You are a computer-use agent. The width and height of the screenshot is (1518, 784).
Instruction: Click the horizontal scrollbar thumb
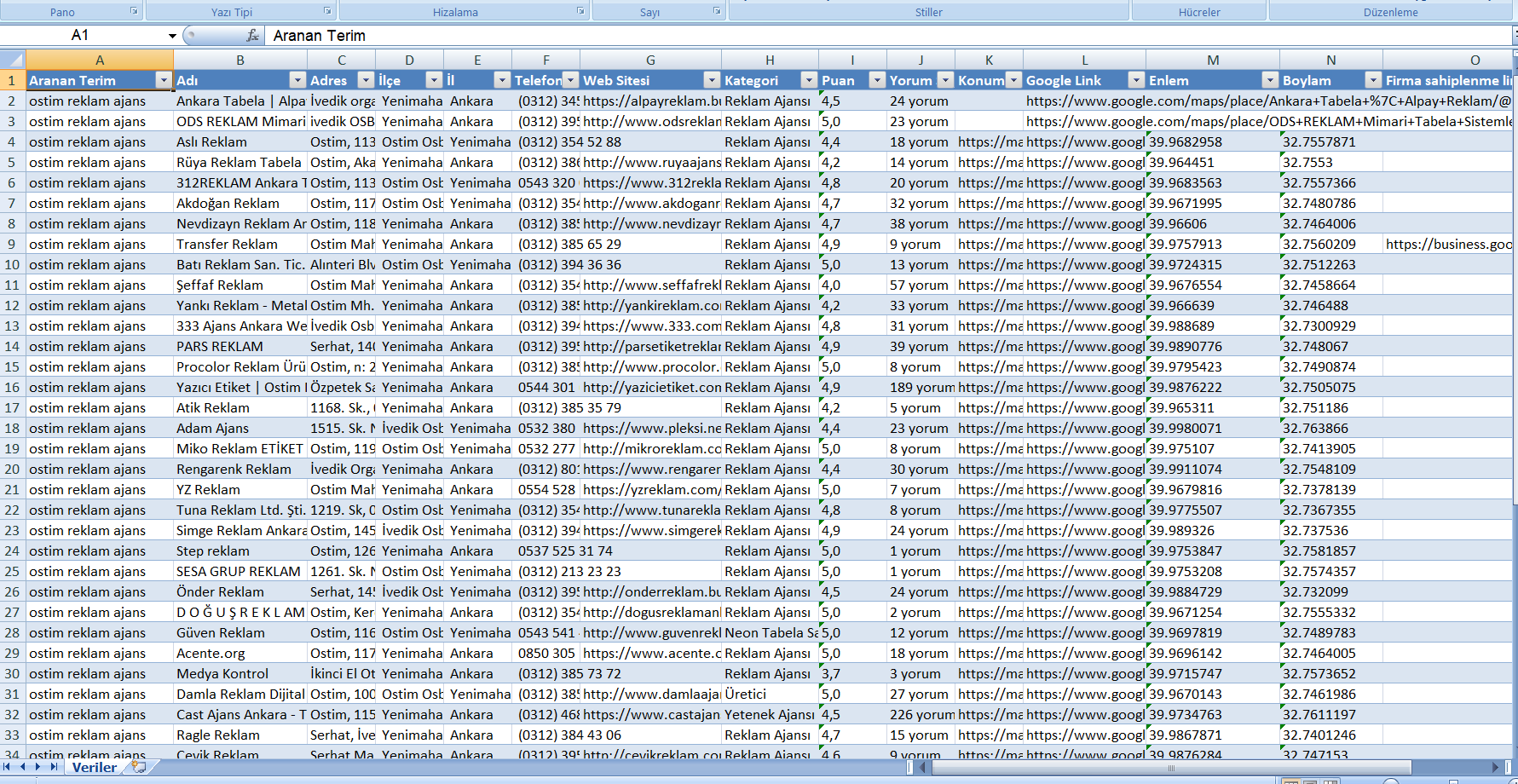pyautogui.click(x=1171, y=768)
